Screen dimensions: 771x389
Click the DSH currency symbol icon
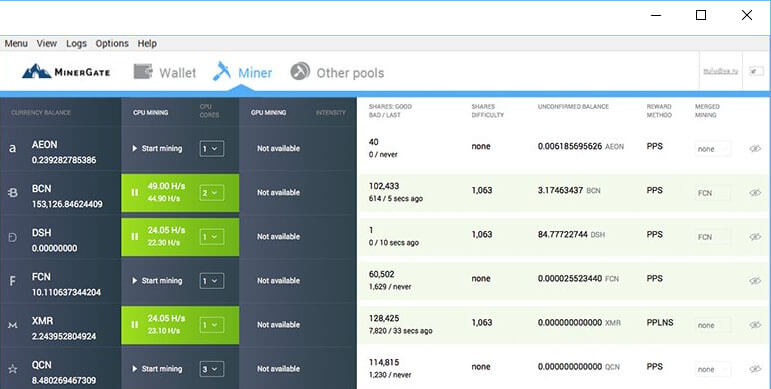(13, 237)
